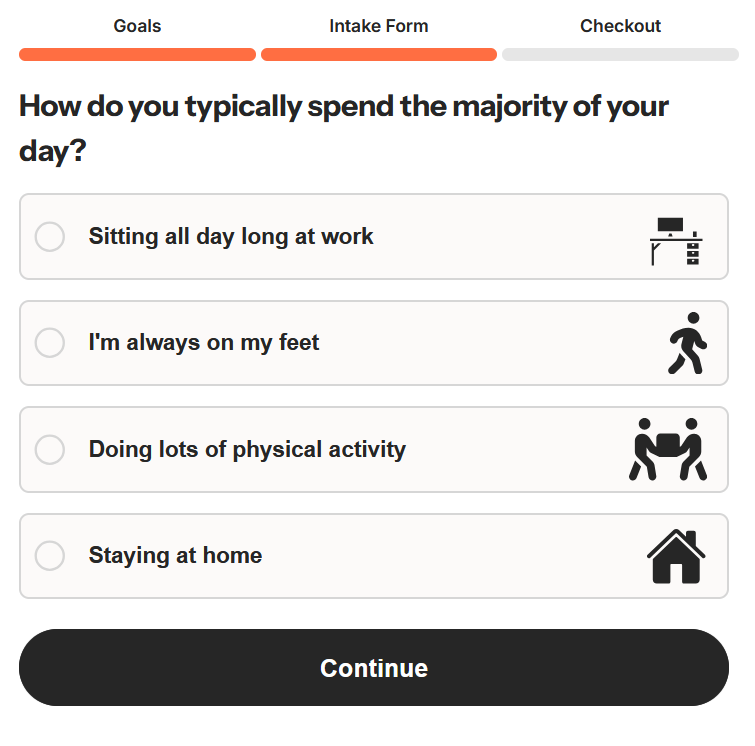The height and width of the screenshot is (746, 755).
Task: Click the desk icon for sitting at work
Action: click(676, 241)
